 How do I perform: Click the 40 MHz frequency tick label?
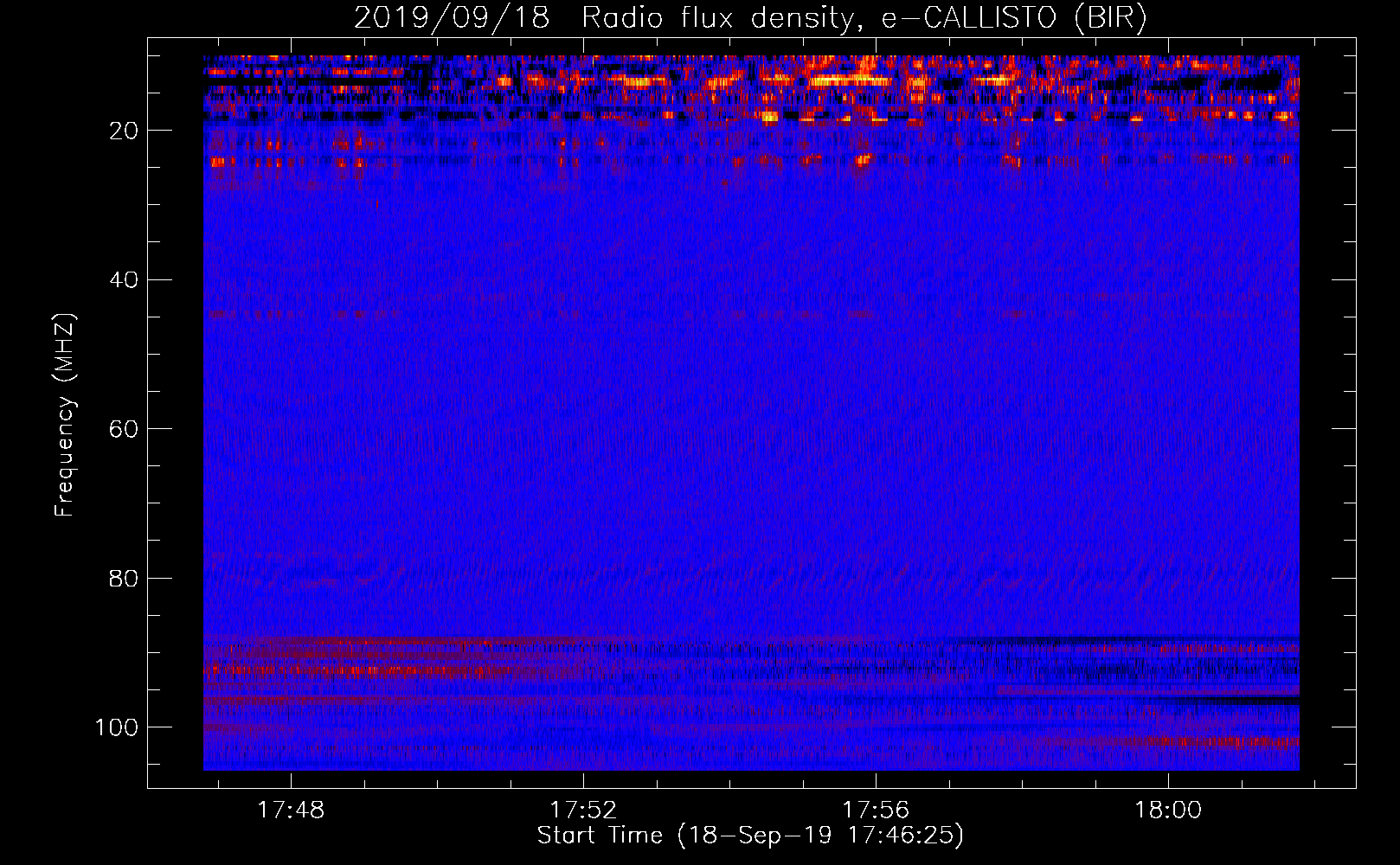tap(124, 280)
